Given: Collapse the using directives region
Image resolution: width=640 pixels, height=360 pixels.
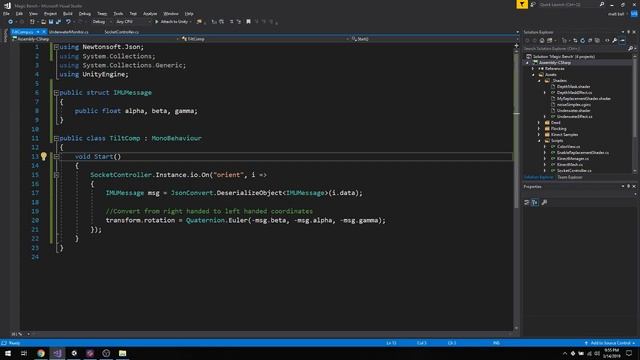Looking at the screenshot, I should tap(56, 47).
